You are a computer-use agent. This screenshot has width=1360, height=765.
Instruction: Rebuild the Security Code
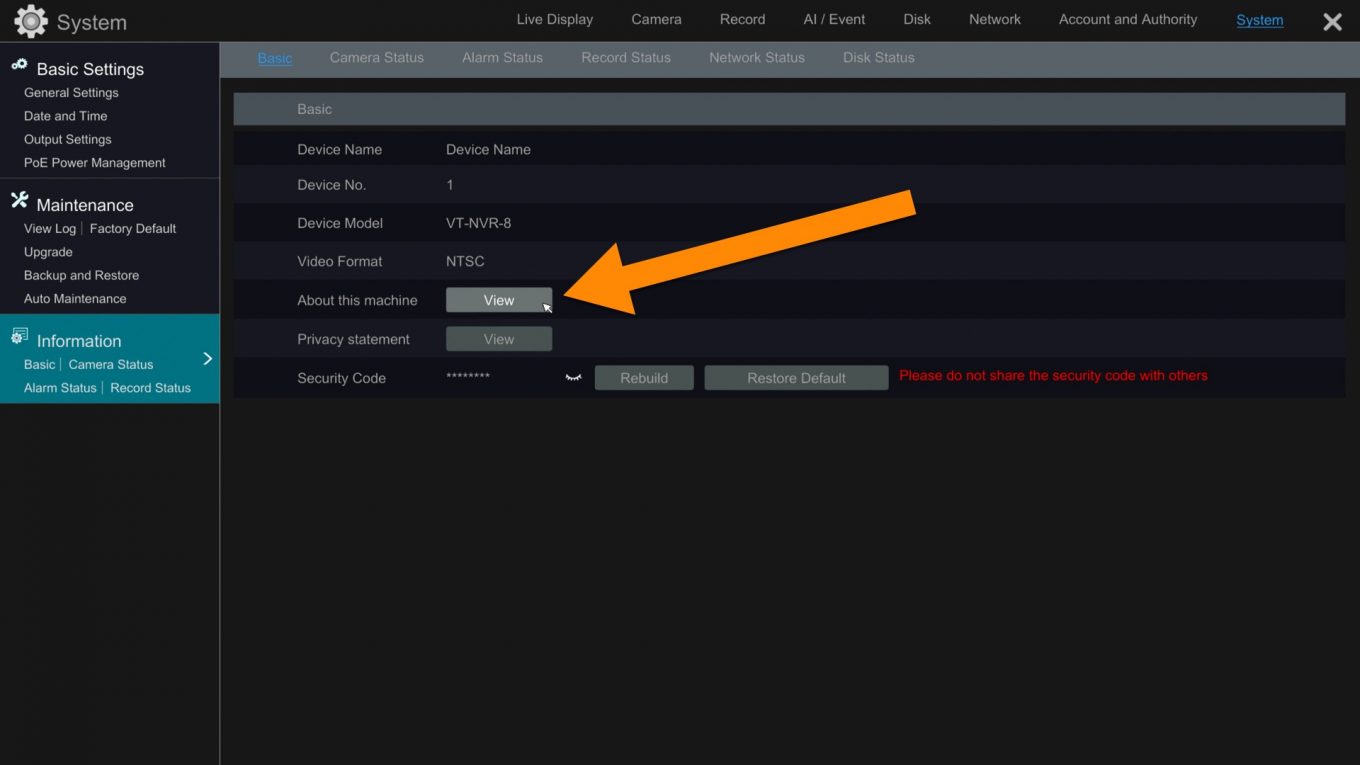pyautogui.click(x=644, y=377)
